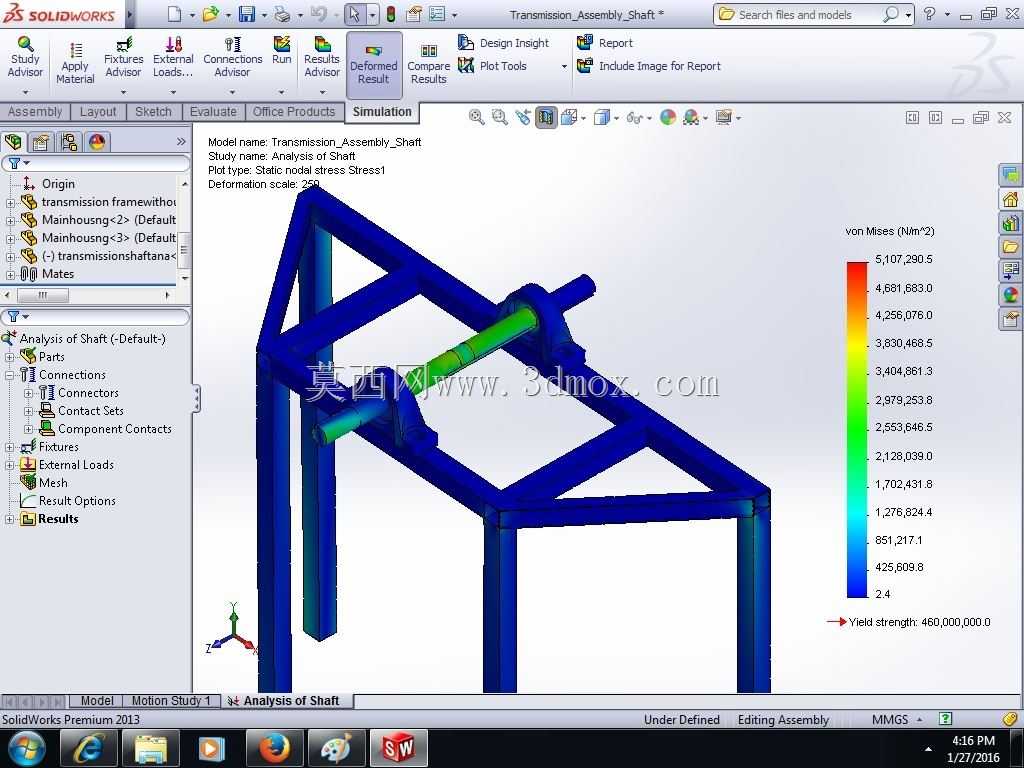Select the Mesh tree item
1024x768 pixels.
click(x=44, y=483)
